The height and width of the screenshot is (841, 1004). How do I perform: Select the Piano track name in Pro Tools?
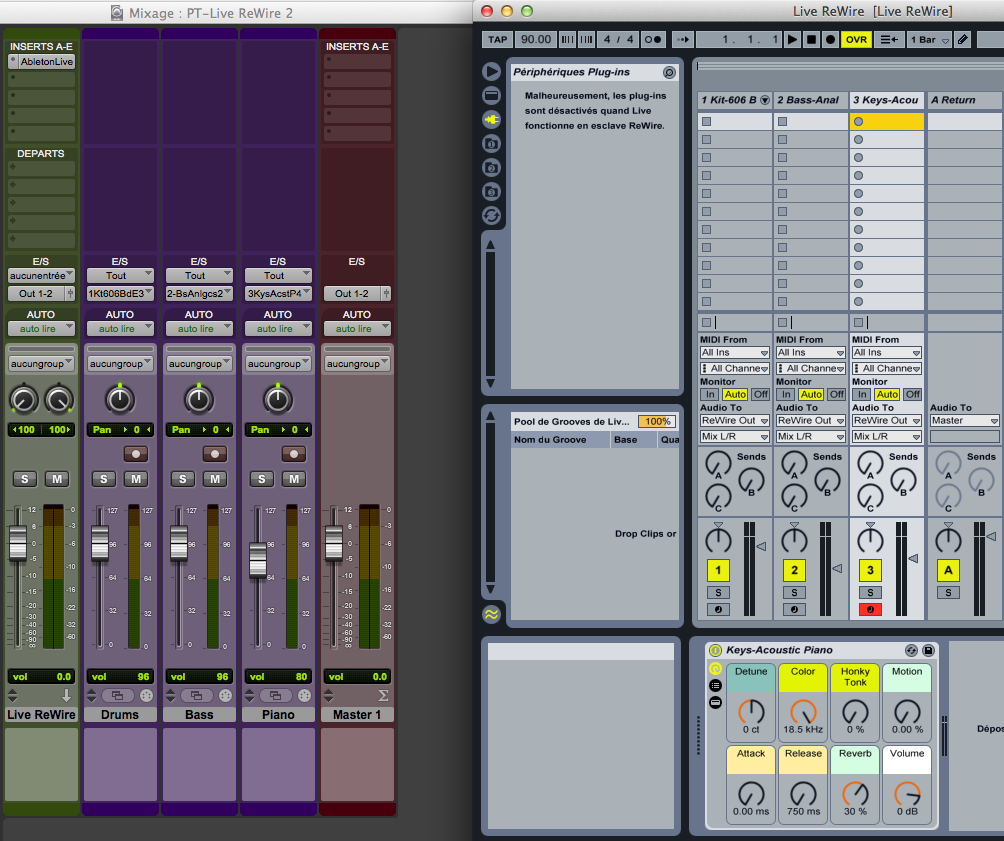coord(278,715)
